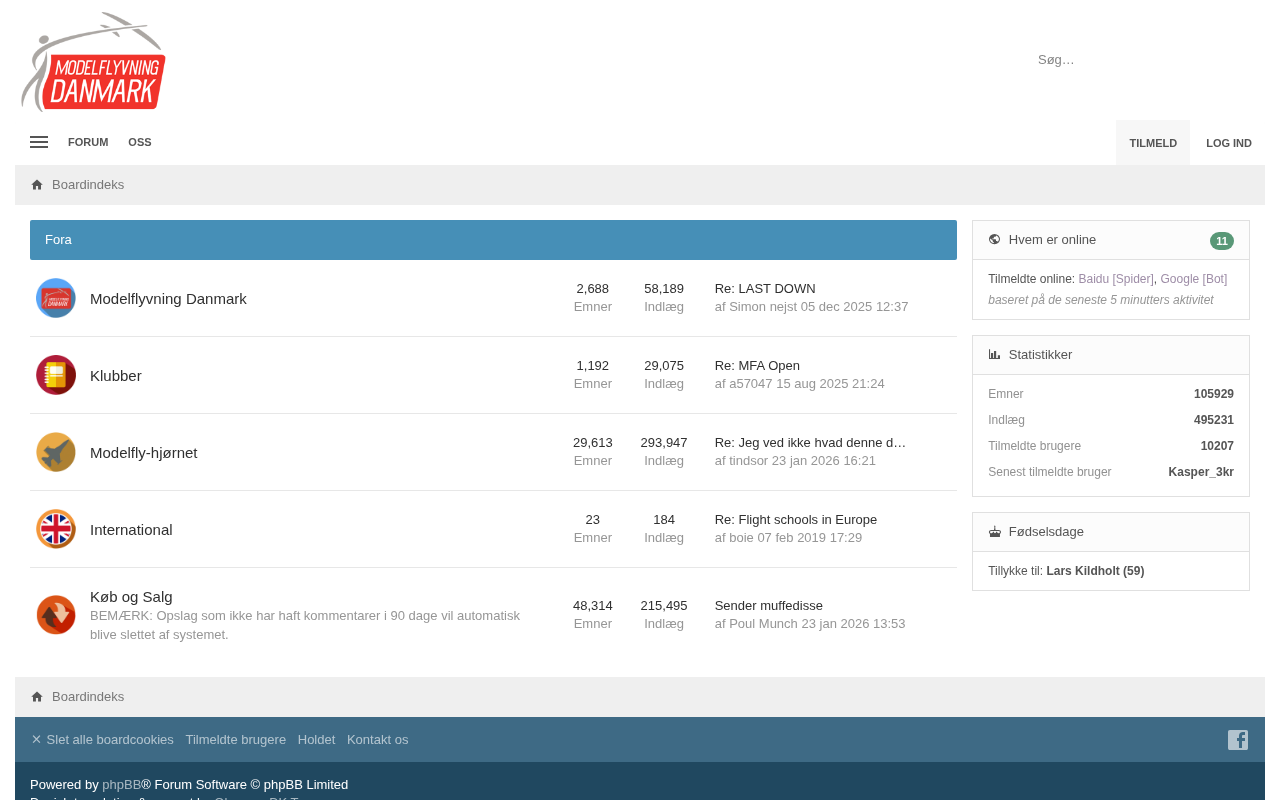Click the text 'af Poul Munch 23 jan 2026 13:53'
This screenshot has height=800, width=1280.
click(810, 624)
